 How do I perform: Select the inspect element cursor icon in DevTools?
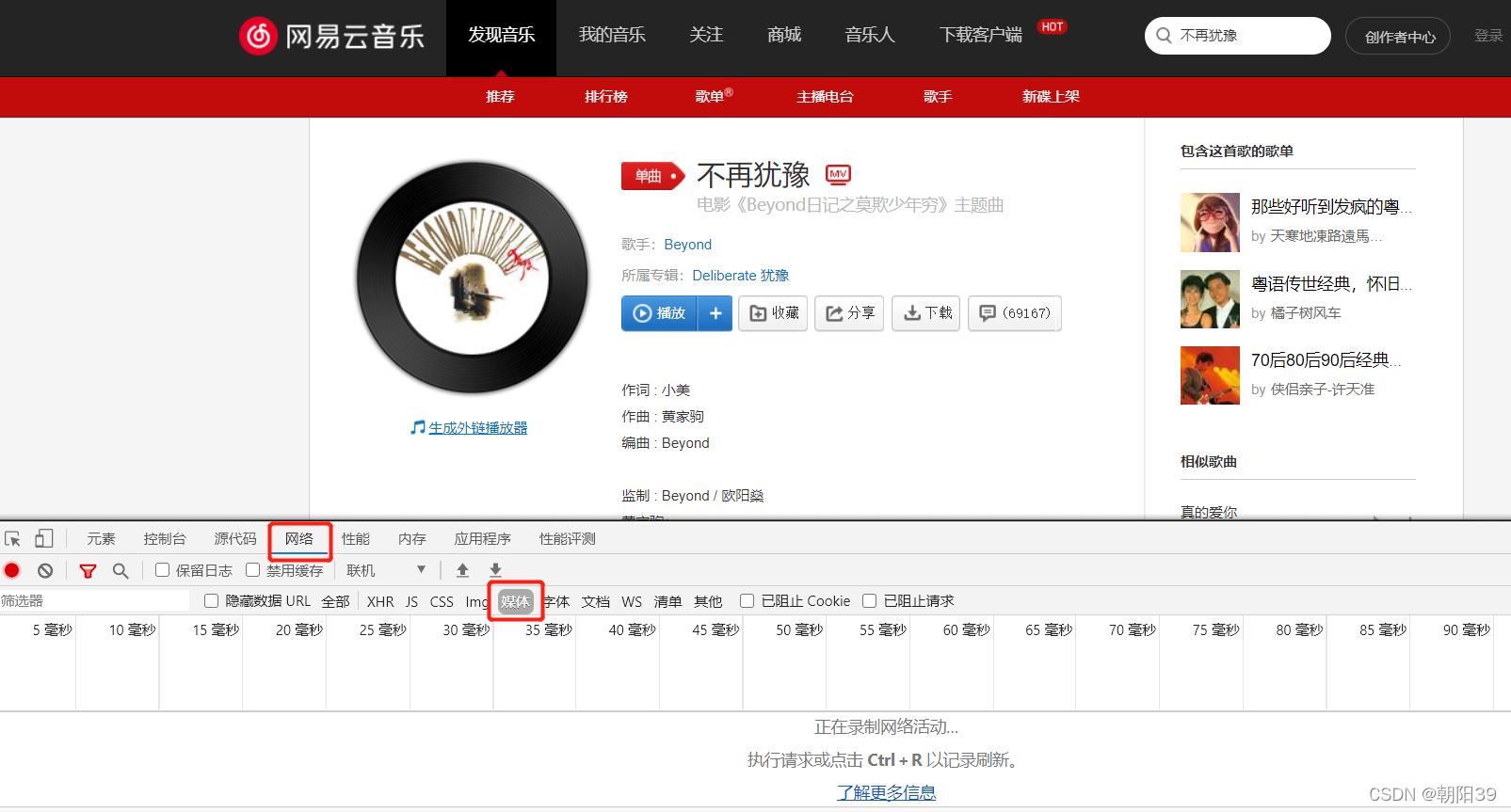13,539
